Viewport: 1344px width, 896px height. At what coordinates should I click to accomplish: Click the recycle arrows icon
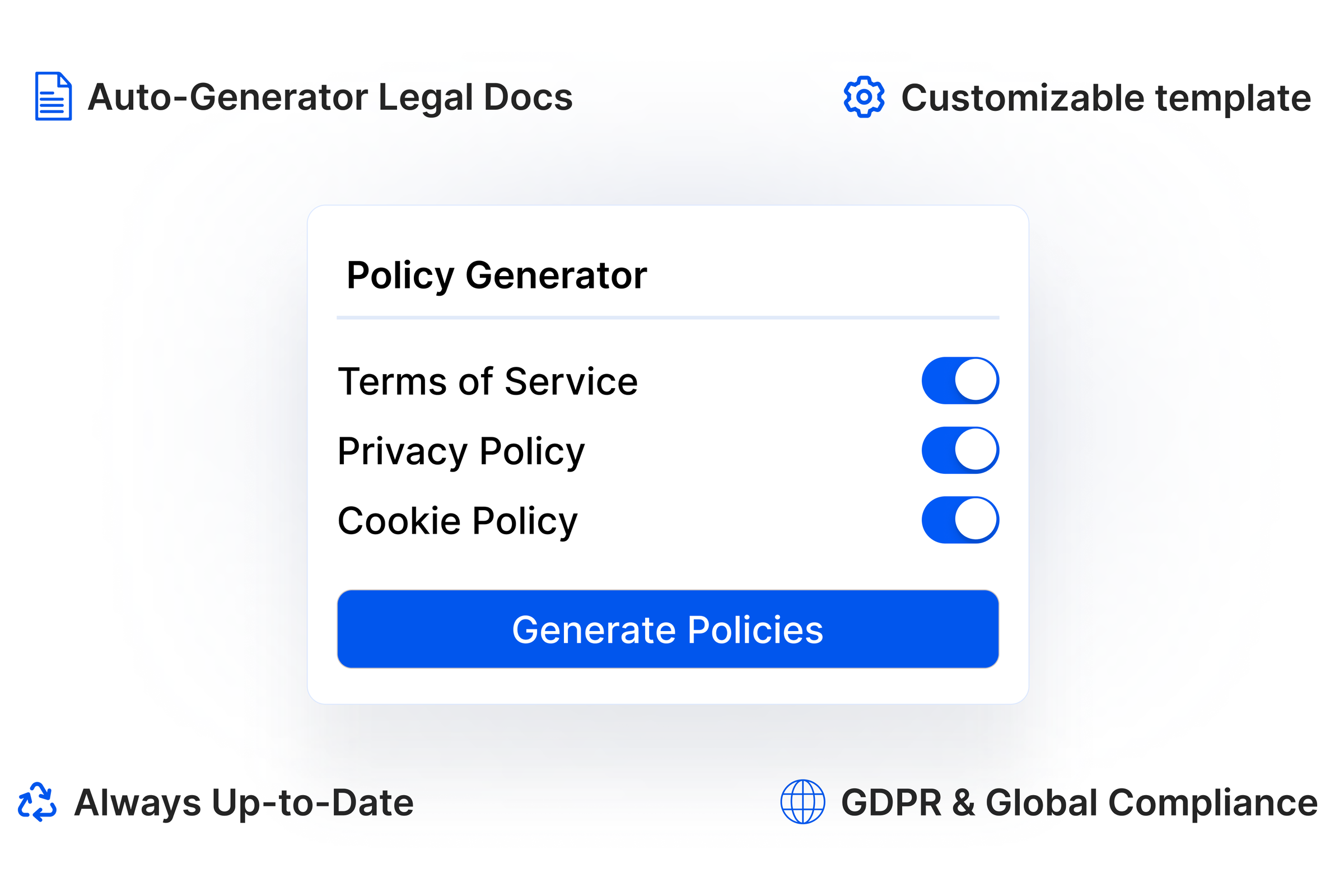click(x=37, y=802)
